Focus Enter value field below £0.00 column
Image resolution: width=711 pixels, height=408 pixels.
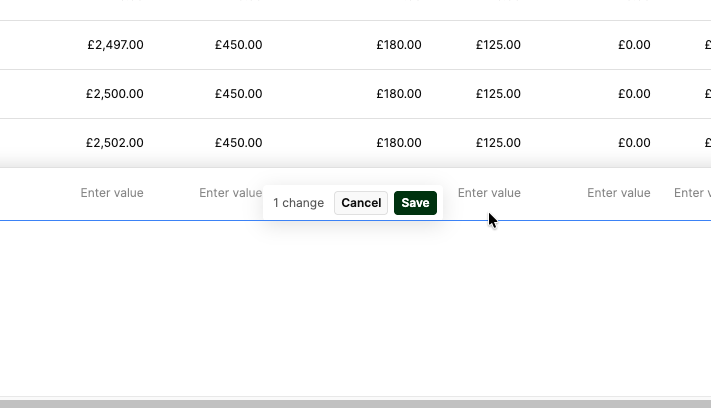click(618, 193)
